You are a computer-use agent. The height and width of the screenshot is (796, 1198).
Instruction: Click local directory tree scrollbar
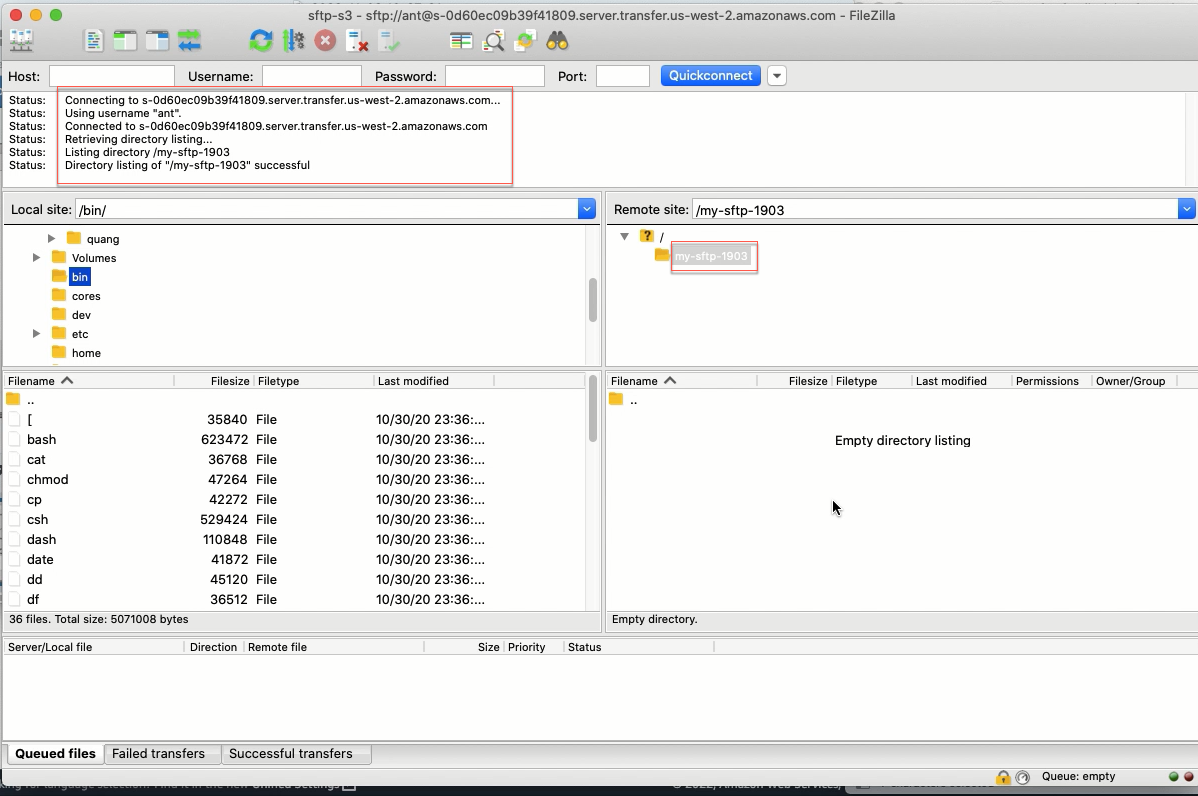click(593, 299)
